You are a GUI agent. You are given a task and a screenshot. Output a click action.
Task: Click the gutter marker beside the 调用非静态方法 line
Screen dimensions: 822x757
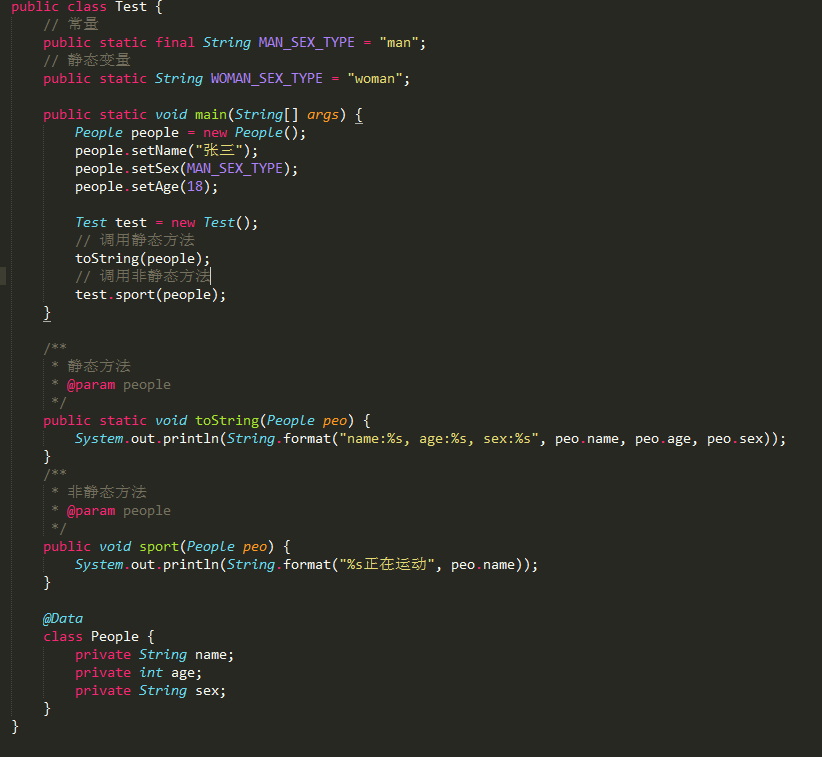point(4,276)
